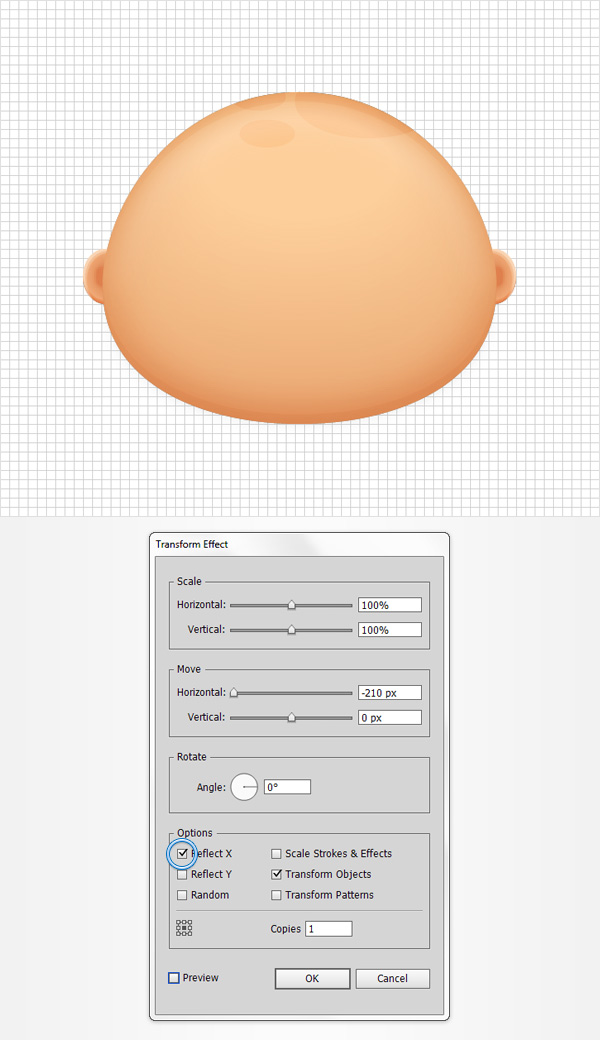This screenshot has width=600, height=1040.
Task: Click the rotation angle dial
Action: 244,787
